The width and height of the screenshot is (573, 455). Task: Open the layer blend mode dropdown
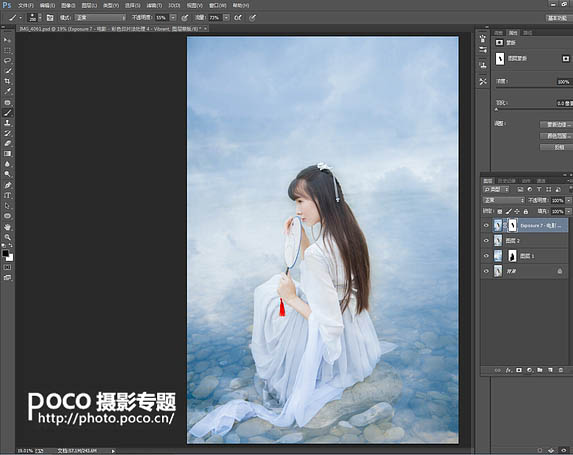click(504, 200)
